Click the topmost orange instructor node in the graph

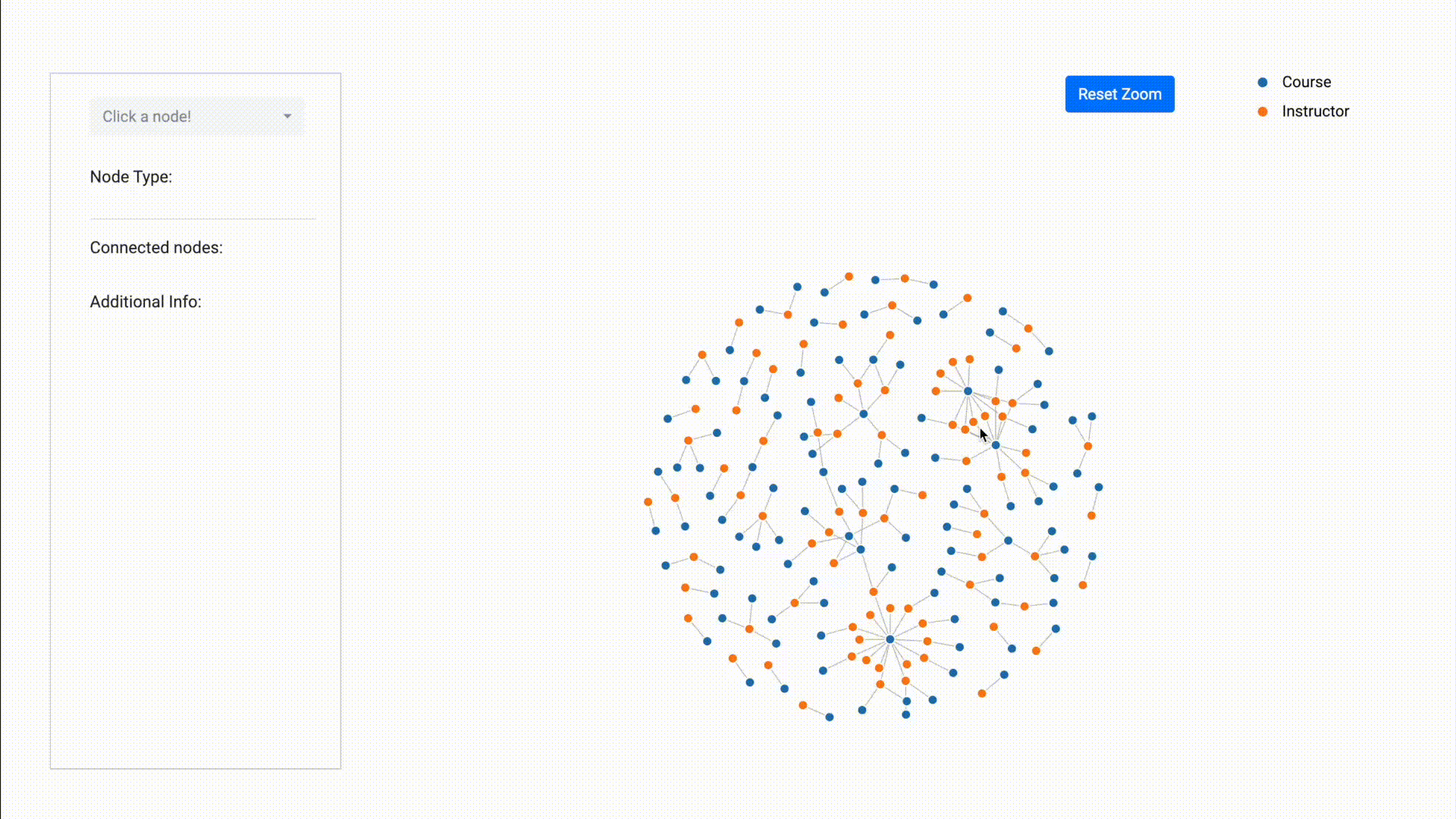[x=849, y=277]
